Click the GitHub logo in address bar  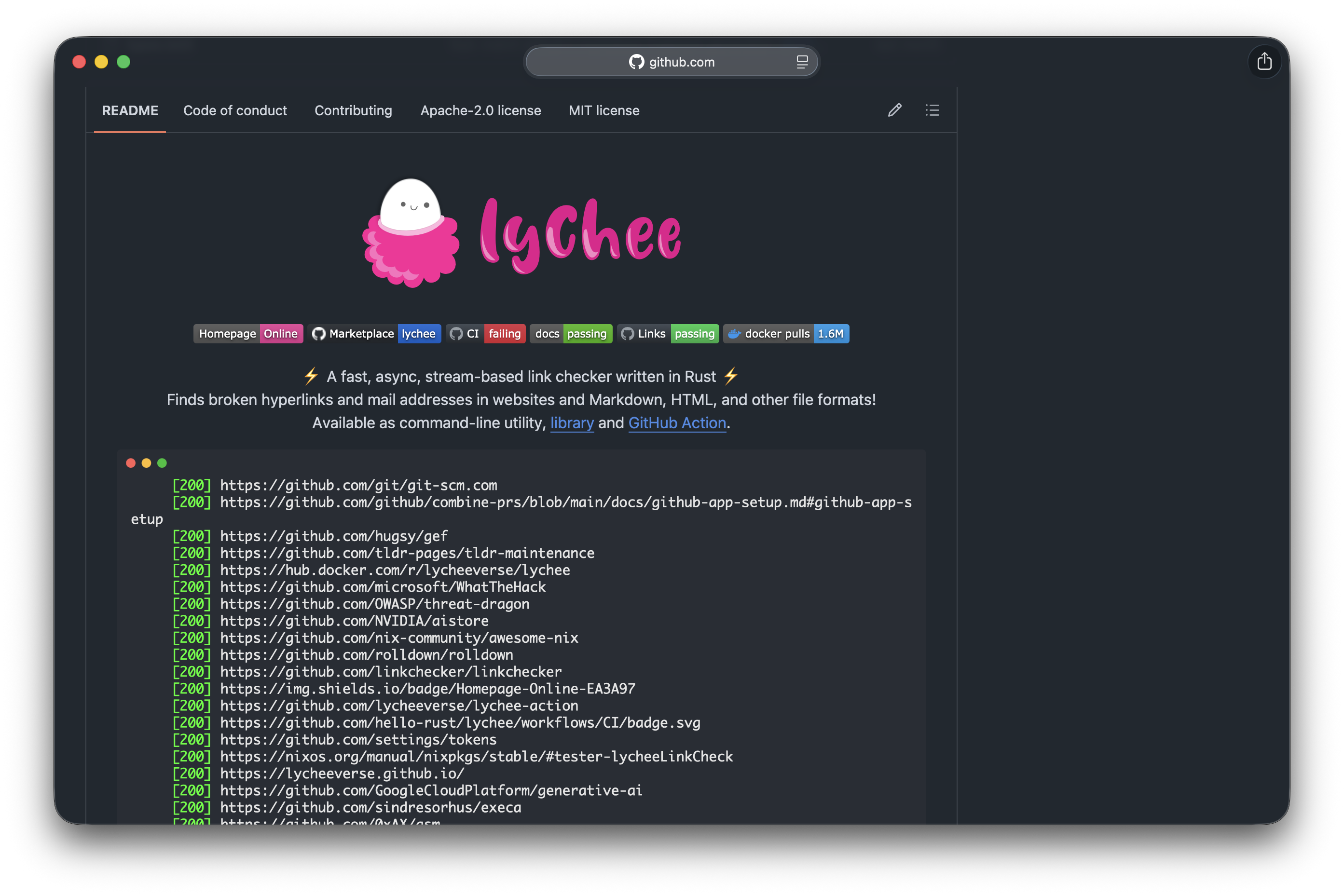tap(636, 62)
